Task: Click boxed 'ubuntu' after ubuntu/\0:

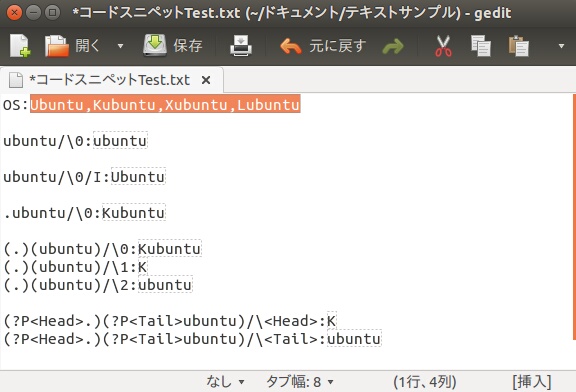Action: tap(120, 140)
